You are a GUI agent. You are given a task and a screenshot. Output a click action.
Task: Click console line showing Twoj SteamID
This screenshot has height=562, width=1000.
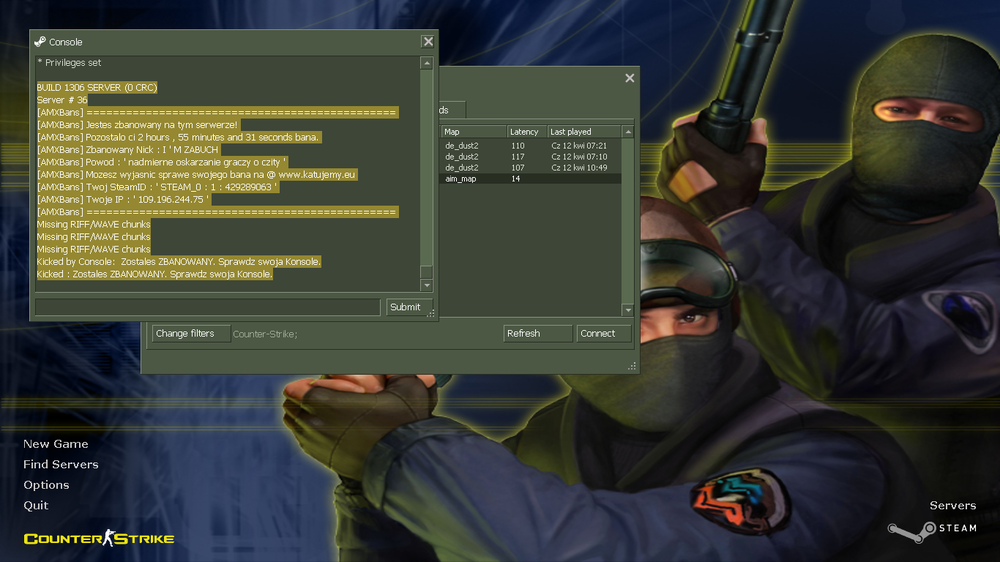coord(158,187)
